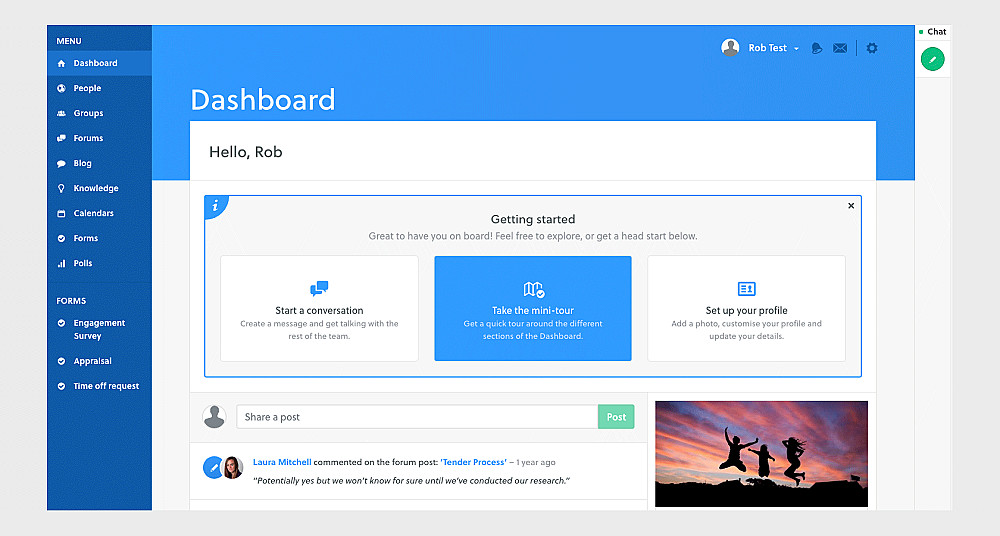This screenshot has width=1000, height=536.
Task: Click the Polls bar chart icon
Action: point(61,263)
